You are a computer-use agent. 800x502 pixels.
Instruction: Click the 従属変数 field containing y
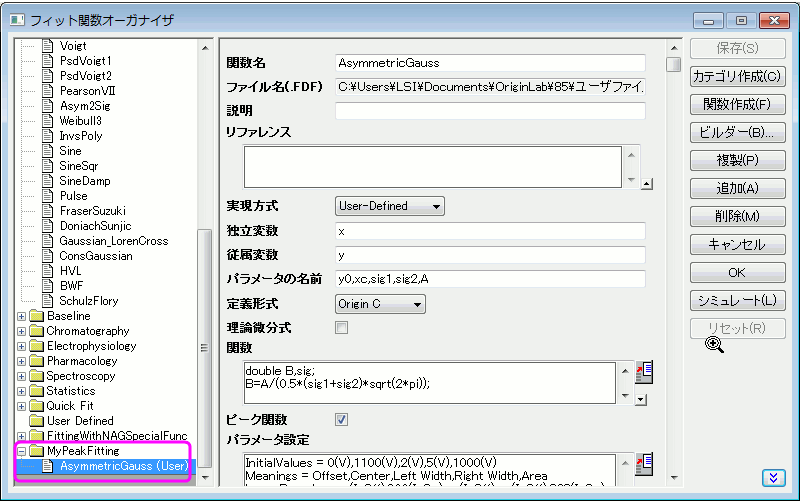tap(490, 255)
